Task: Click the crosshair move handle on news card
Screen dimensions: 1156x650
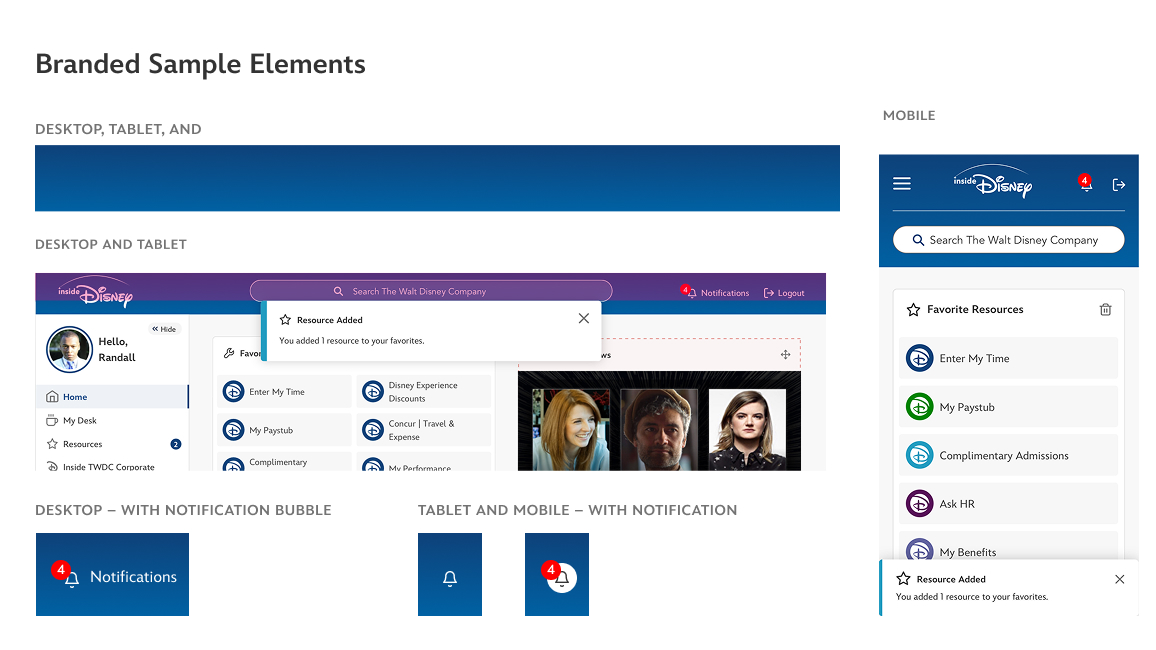Action: click(785, 353)
